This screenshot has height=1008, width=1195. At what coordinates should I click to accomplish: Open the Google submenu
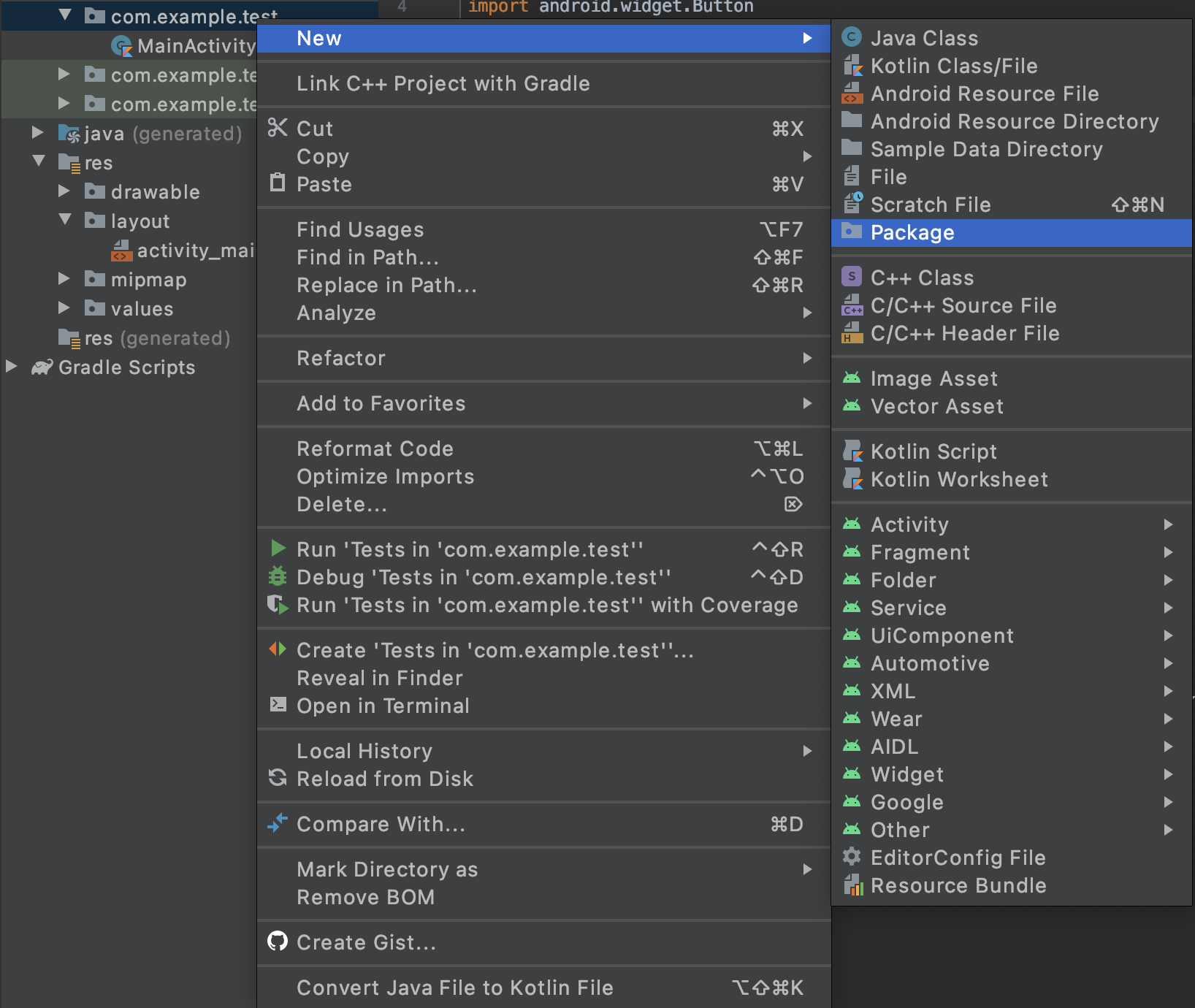(x=1011, y=802)
